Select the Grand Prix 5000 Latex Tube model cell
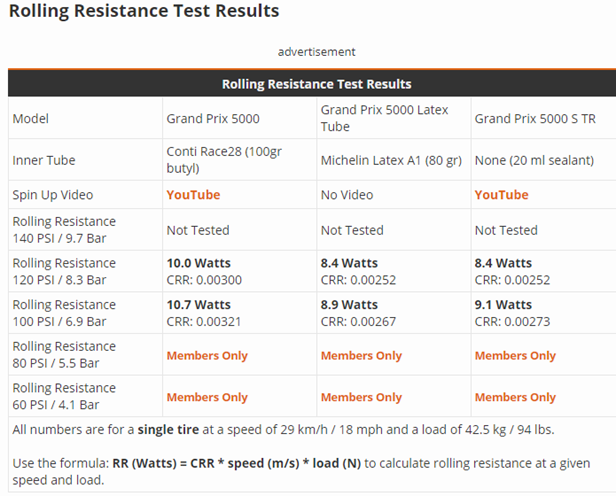The image size is (616, 496). pyautogui.click(x=385, y=118)
